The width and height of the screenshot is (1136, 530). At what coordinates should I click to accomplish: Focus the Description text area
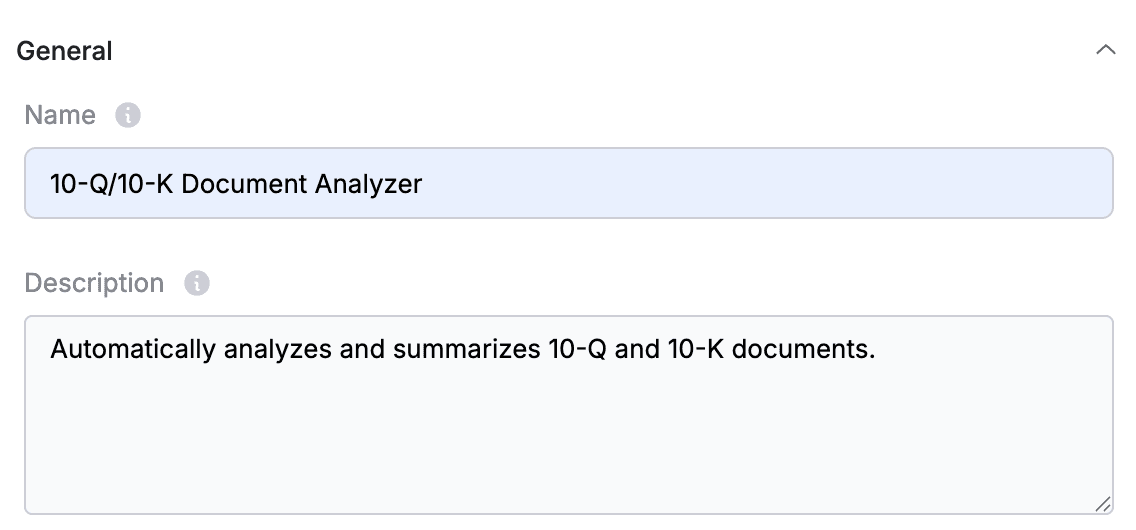[569, 415]
